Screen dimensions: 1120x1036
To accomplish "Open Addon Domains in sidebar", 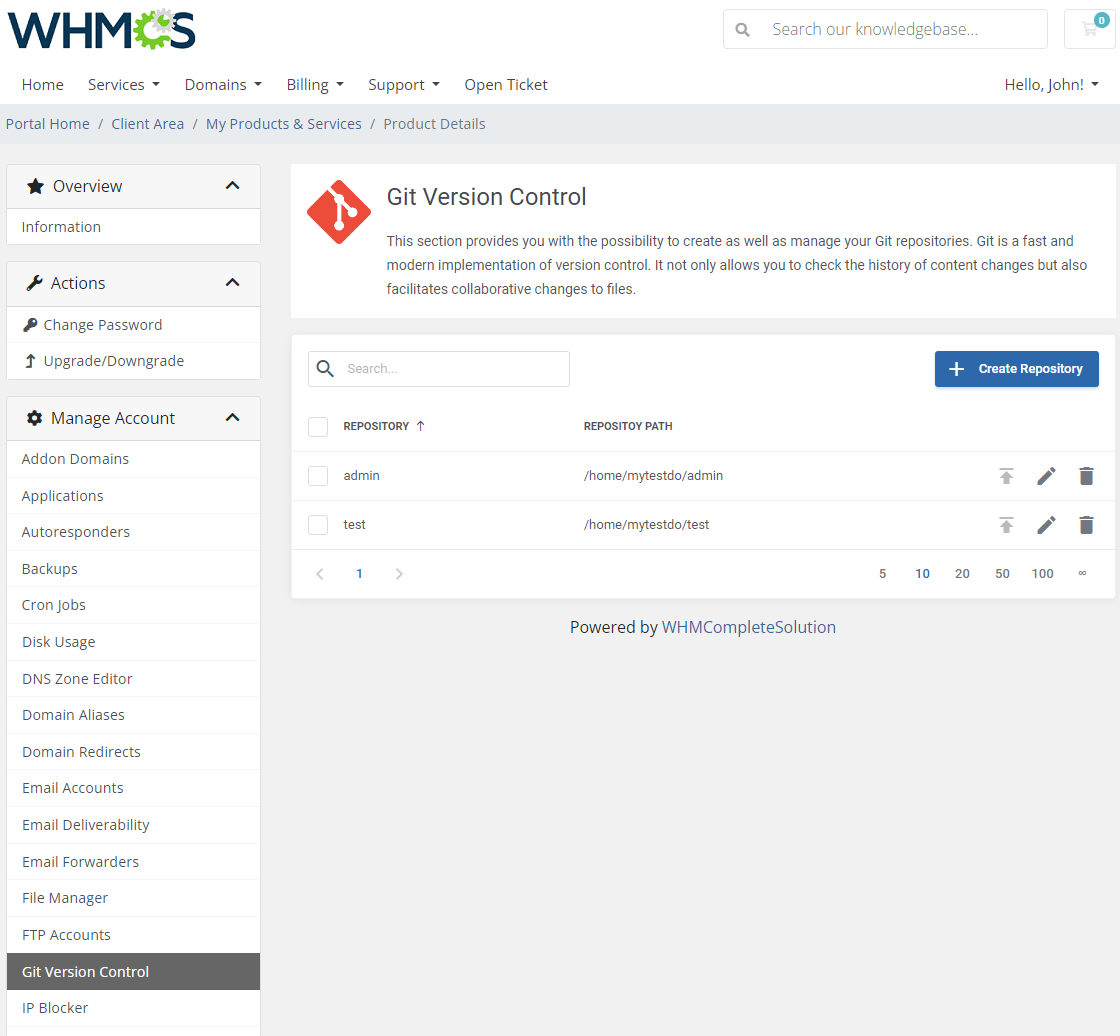I will (x=134, y=459).
